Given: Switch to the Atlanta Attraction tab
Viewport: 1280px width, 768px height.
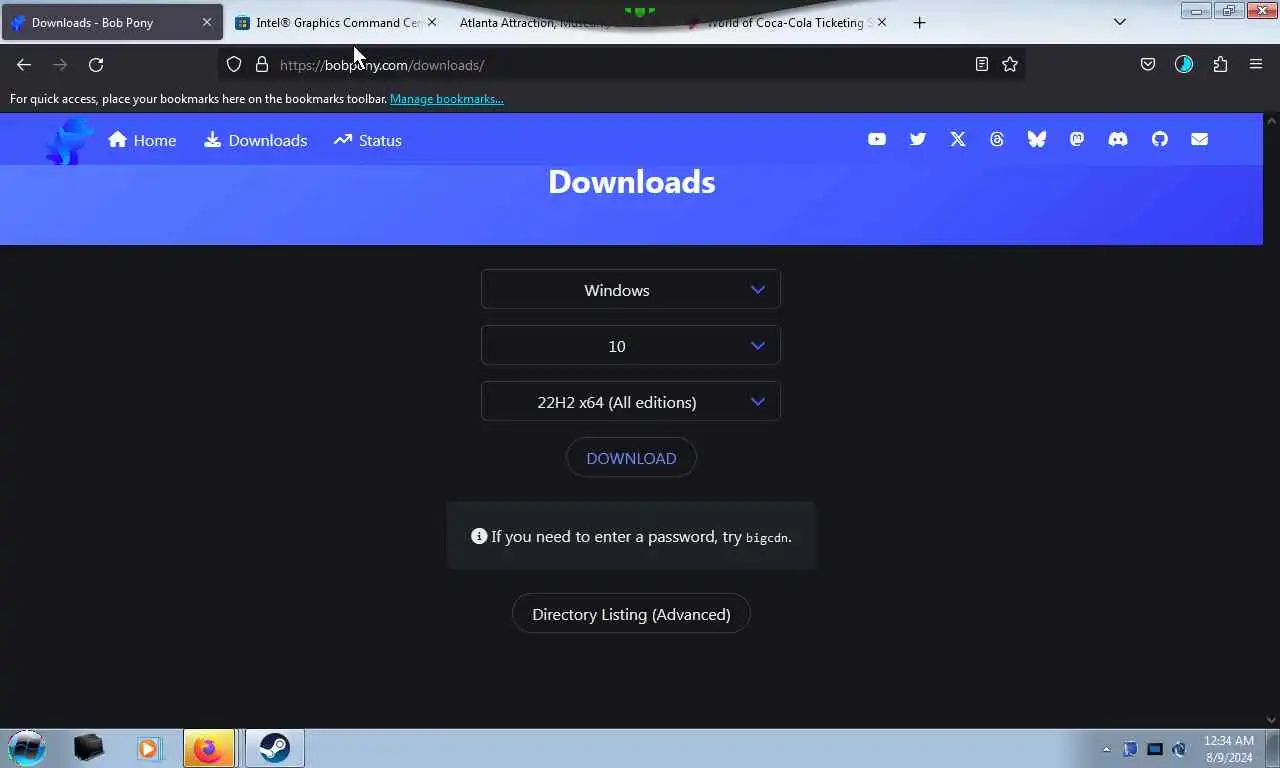Looking at the screenshot, I should click(560, 22).
